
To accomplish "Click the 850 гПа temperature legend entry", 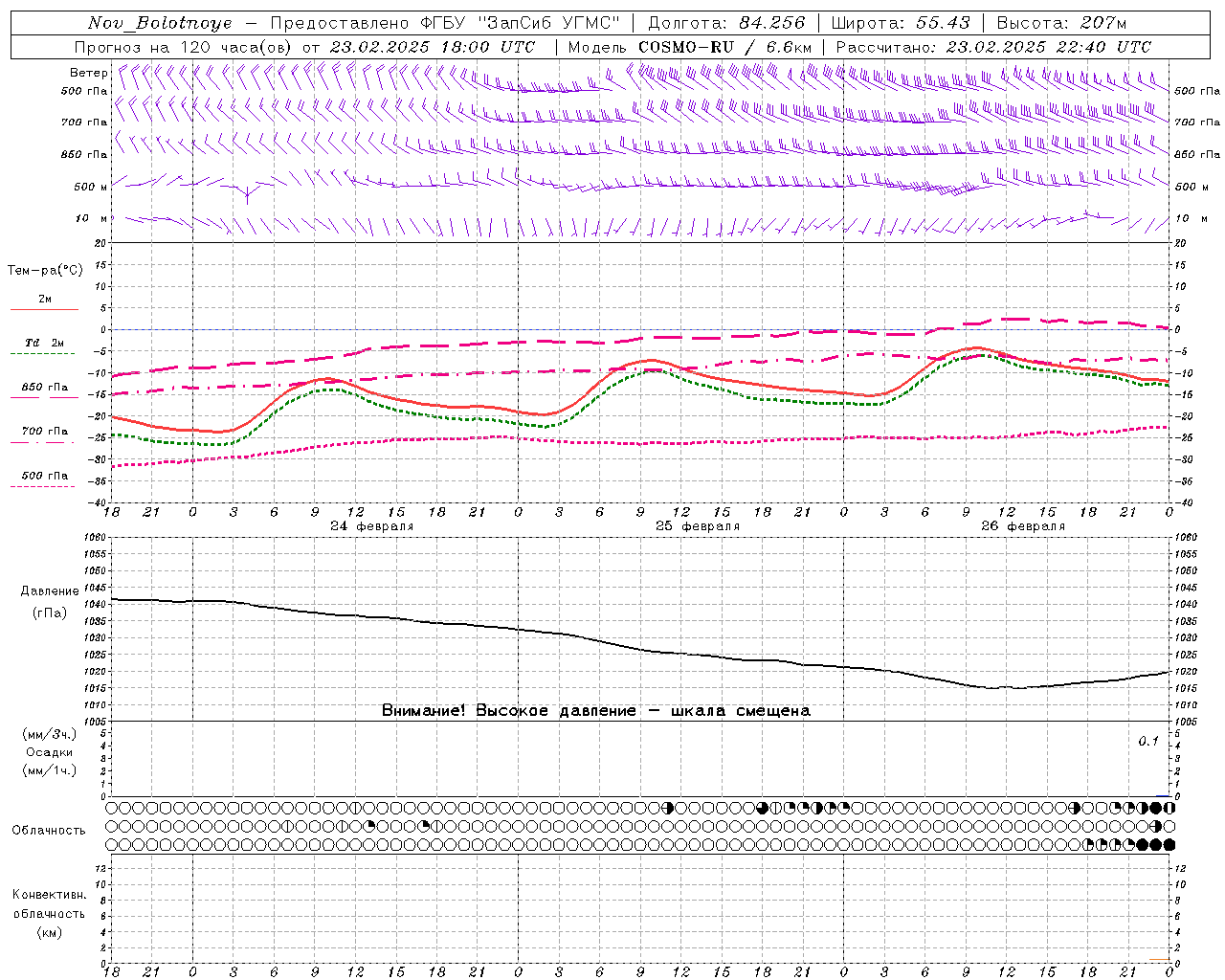I will (x=45, y=388).
